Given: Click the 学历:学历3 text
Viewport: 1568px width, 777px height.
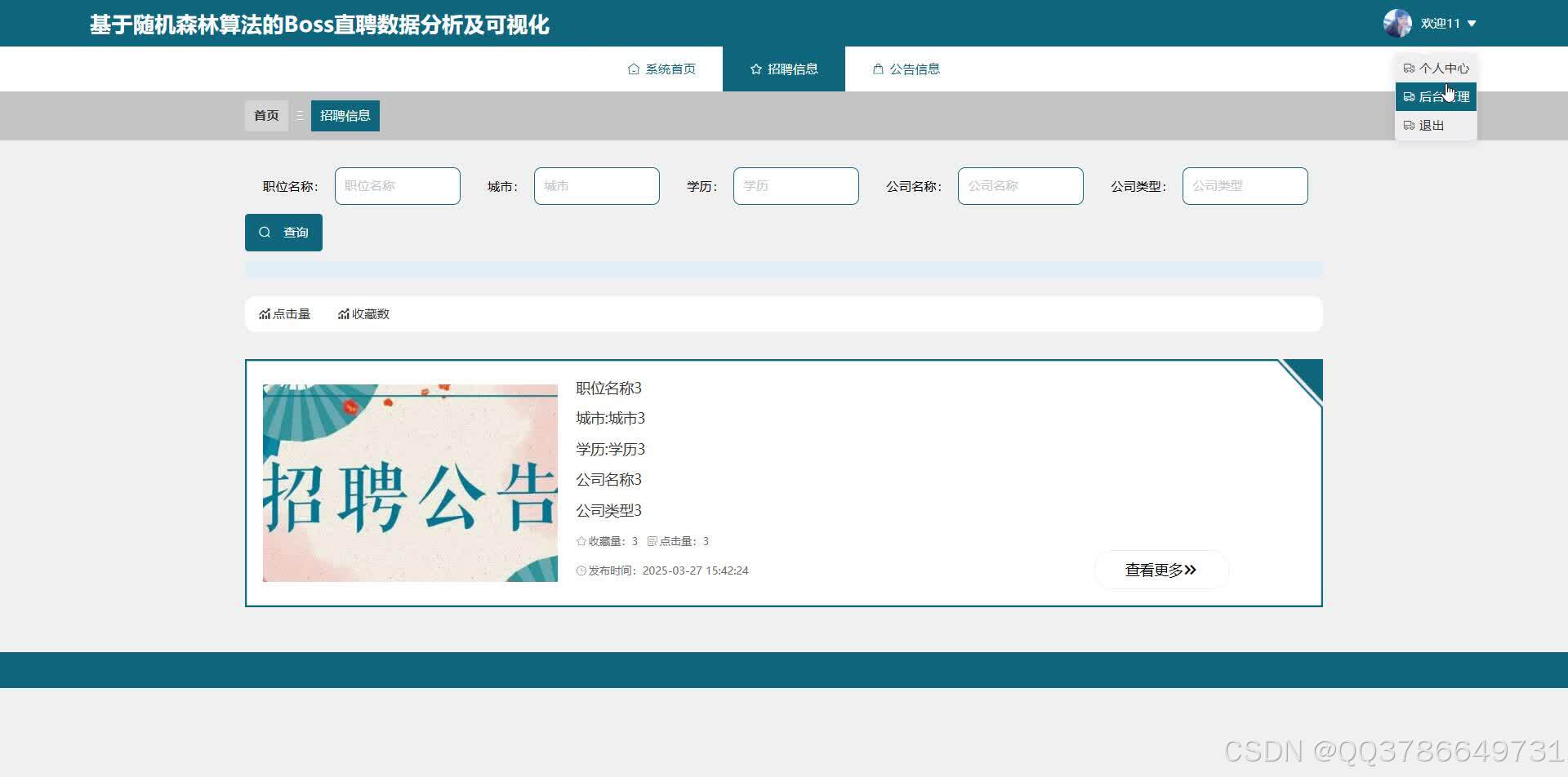Looking at the screenshot, I should [x=610, y=450].
